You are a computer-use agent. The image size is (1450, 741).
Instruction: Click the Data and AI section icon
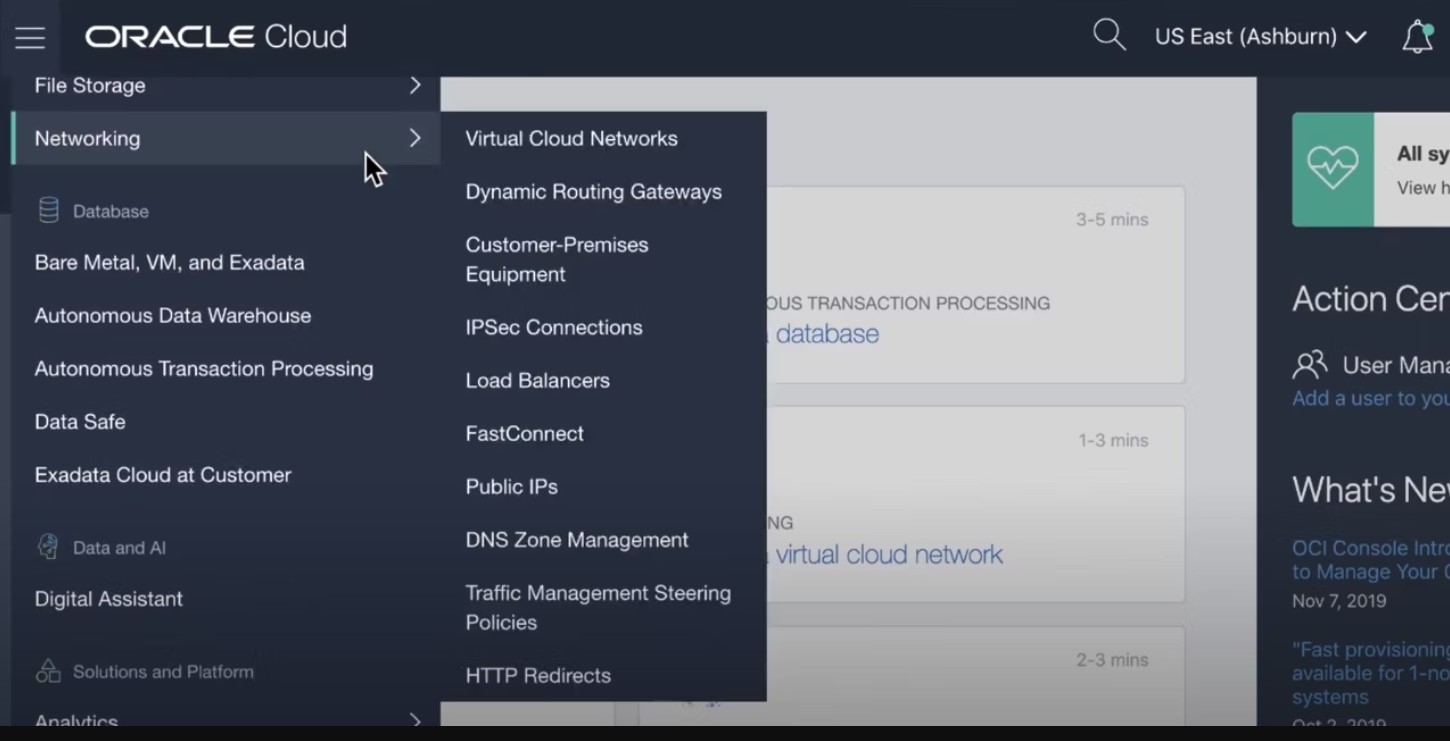[47, 547]
